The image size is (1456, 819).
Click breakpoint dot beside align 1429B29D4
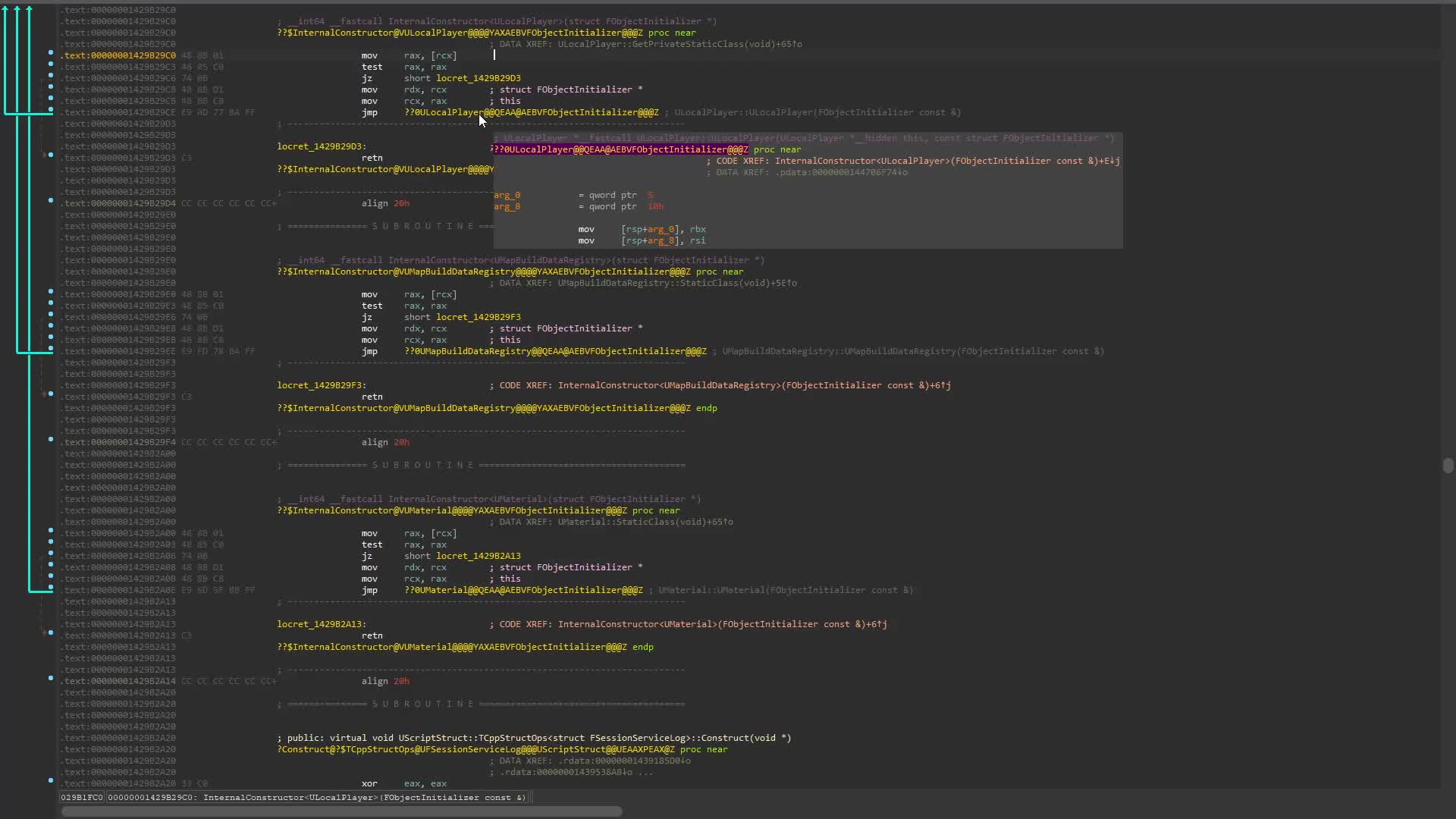(51, 200)
